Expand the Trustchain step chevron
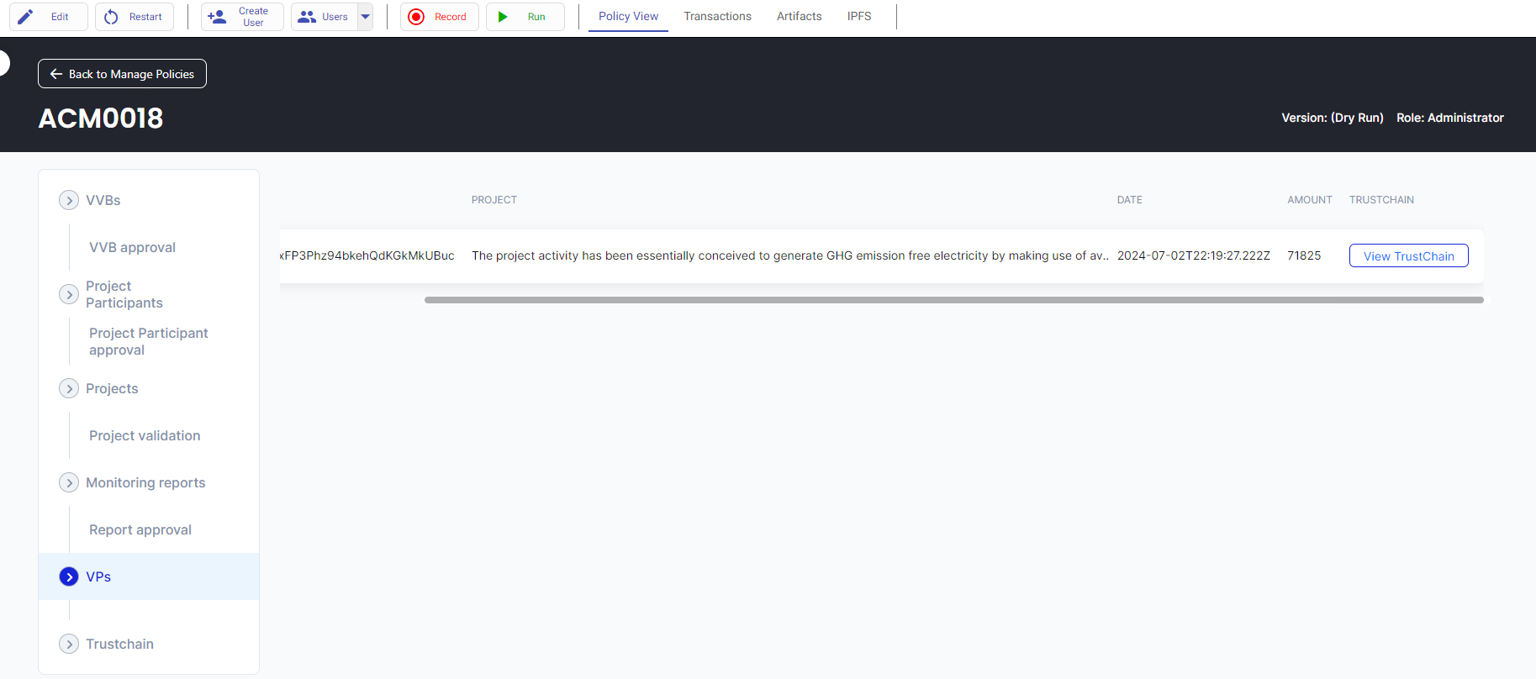This screenshot has height=679, width=1536. coord(69,644)
